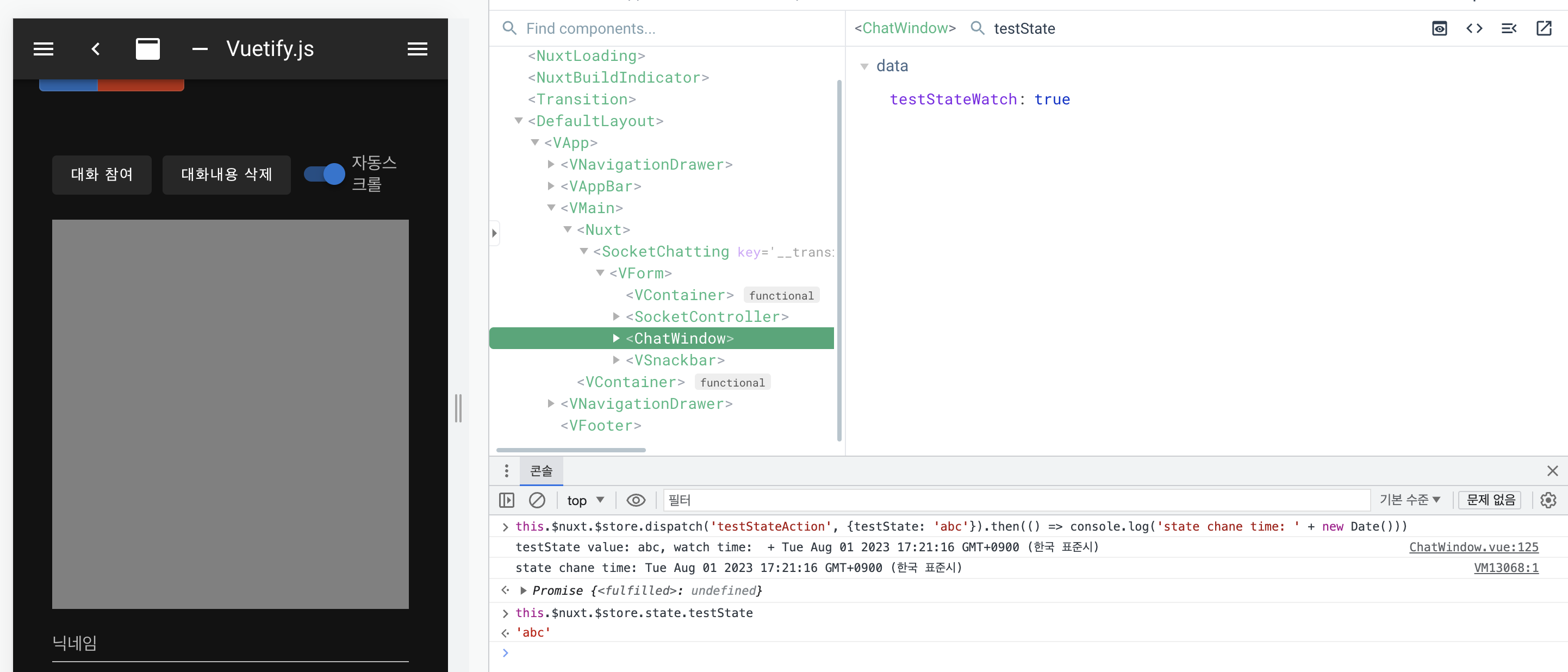Open the ChatWindow.vue:125 source link
The image size is (1568, 672).
pyautogui.click(x=1473, y=547)
